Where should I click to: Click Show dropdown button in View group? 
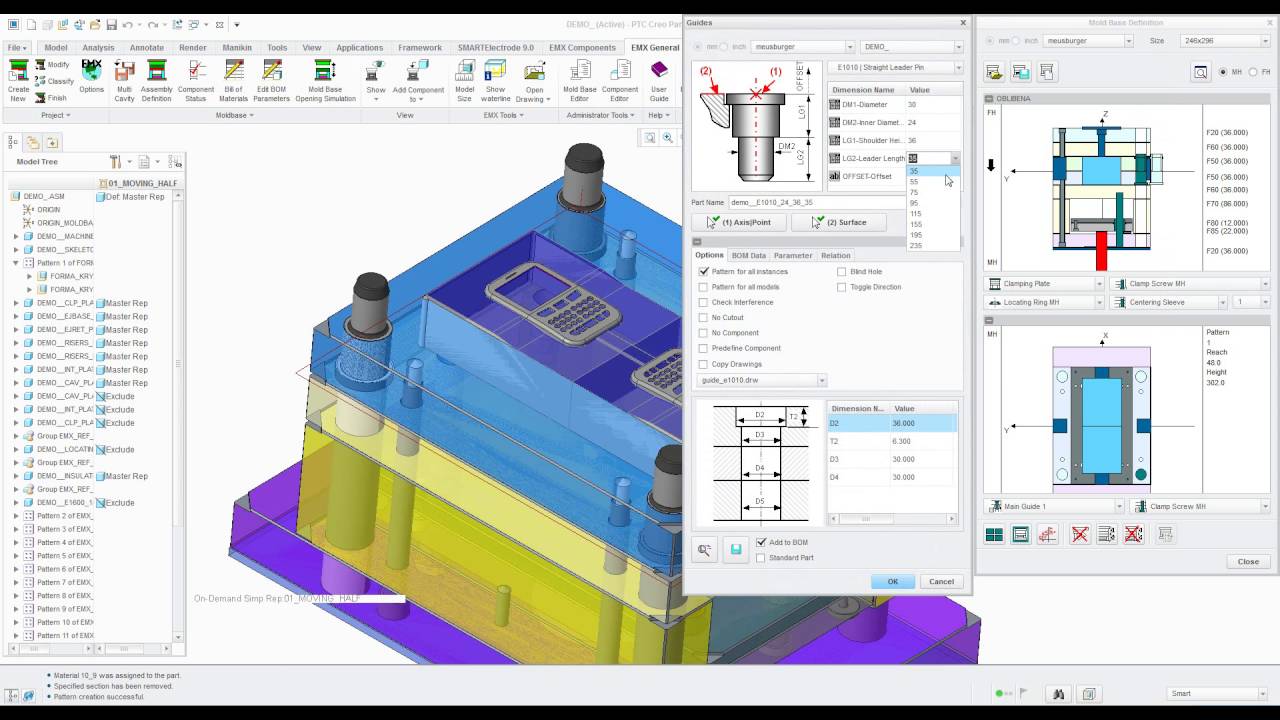(x=376, y=90)
